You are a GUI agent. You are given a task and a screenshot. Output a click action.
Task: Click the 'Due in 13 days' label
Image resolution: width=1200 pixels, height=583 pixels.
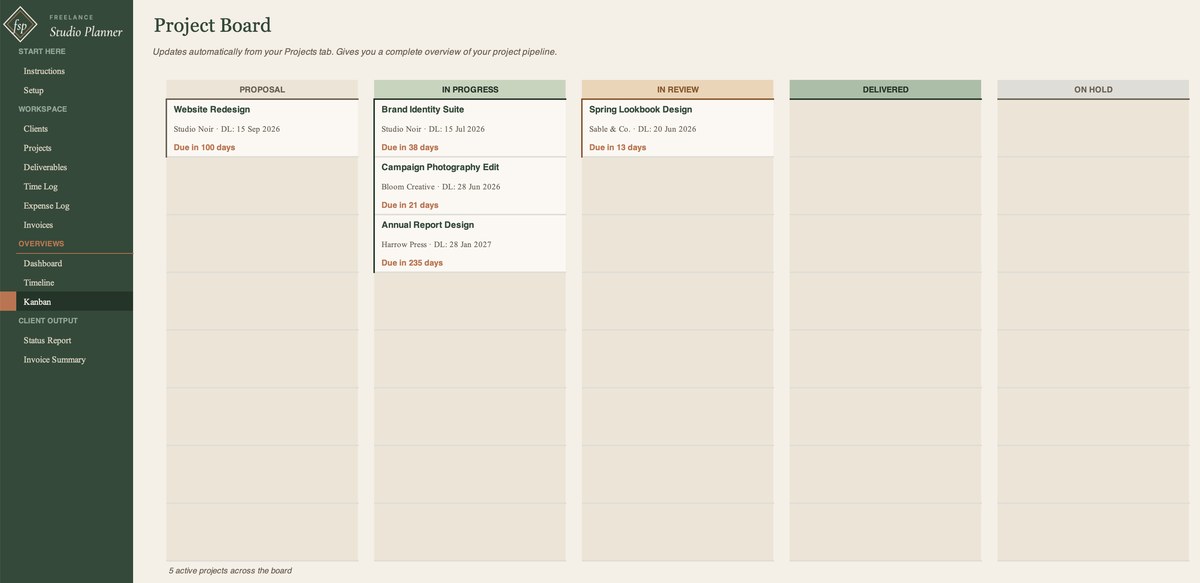point(618,148)
